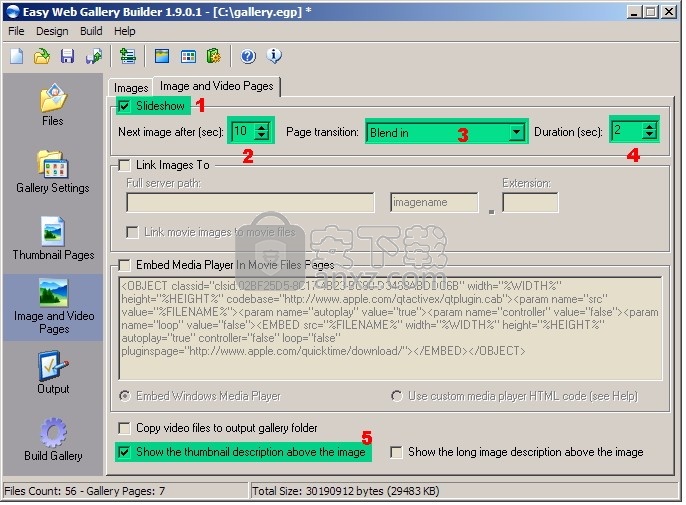Minimize the Easy Web Gallery Builder window
The image size is (686, 505).
634,12
